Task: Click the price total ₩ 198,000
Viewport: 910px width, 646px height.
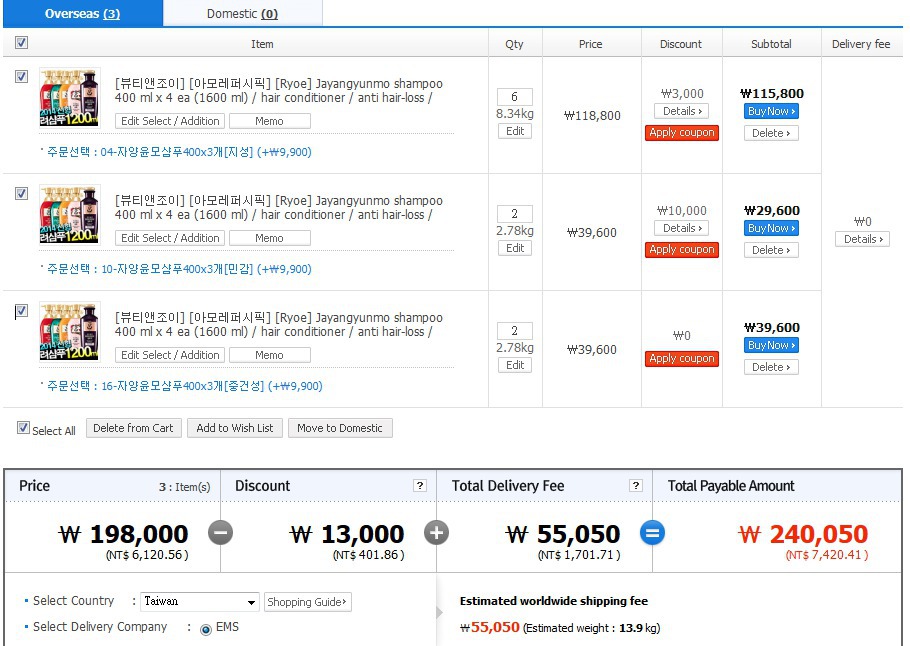Action: click(x=124, y=534)
